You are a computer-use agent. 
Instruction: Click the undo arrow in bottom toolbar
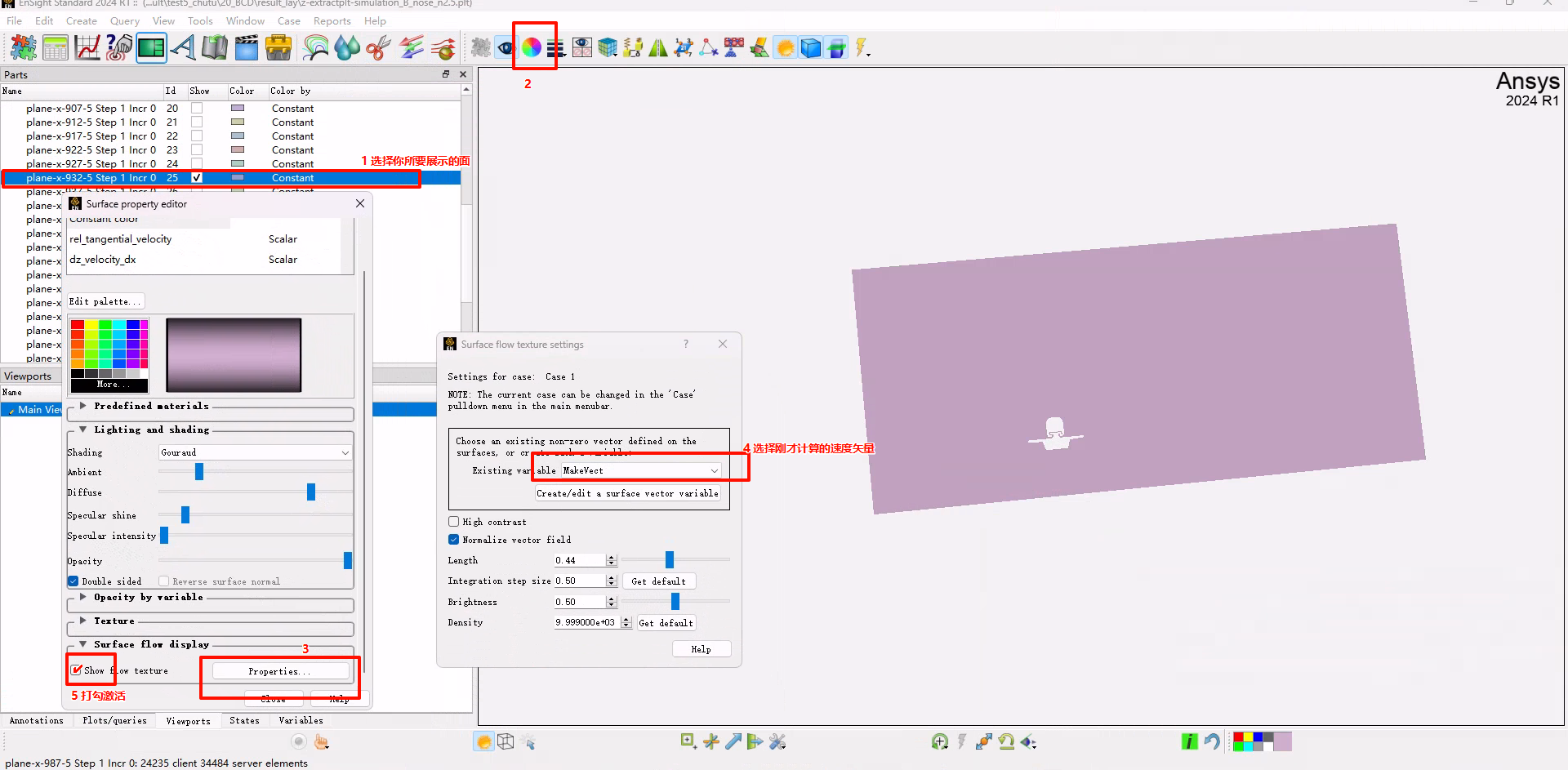tap(1212, 741)
